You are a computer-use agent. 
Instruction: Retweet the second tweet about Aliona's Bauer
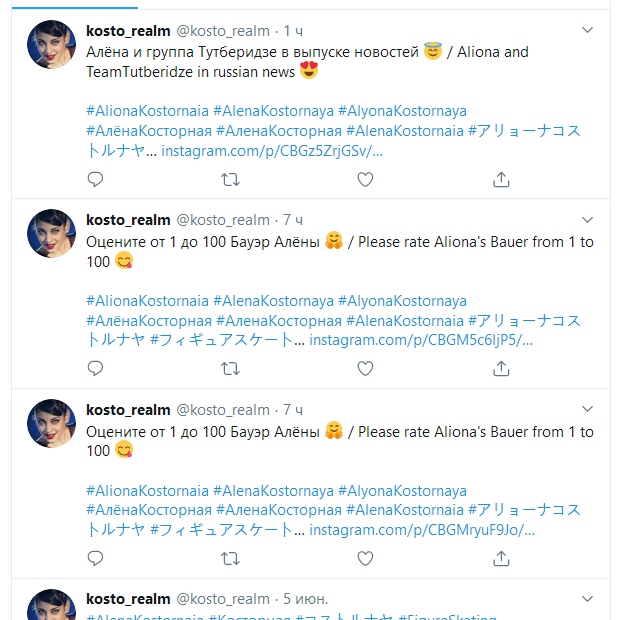[230, 368]
